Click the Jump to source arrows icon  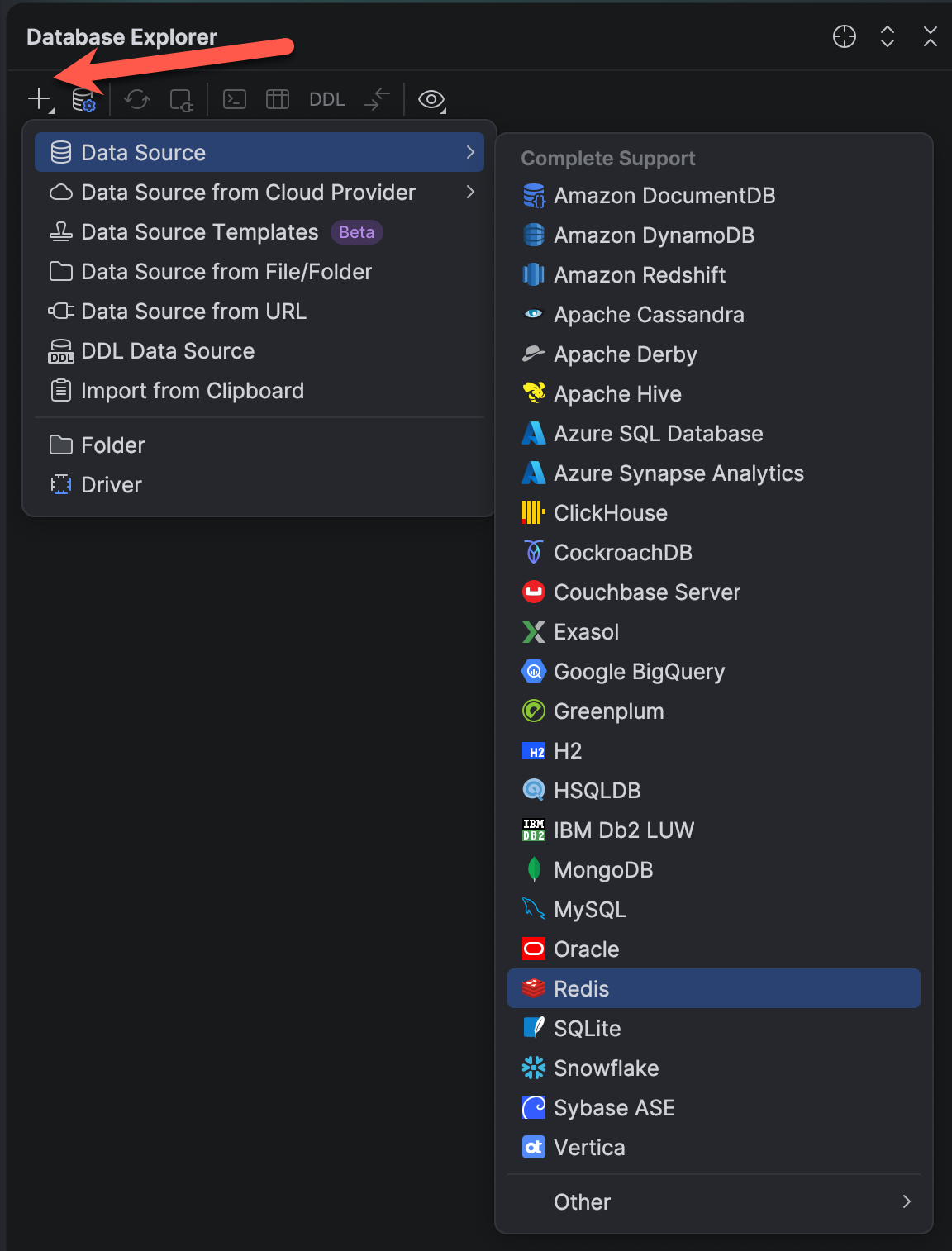coord(377,100)
